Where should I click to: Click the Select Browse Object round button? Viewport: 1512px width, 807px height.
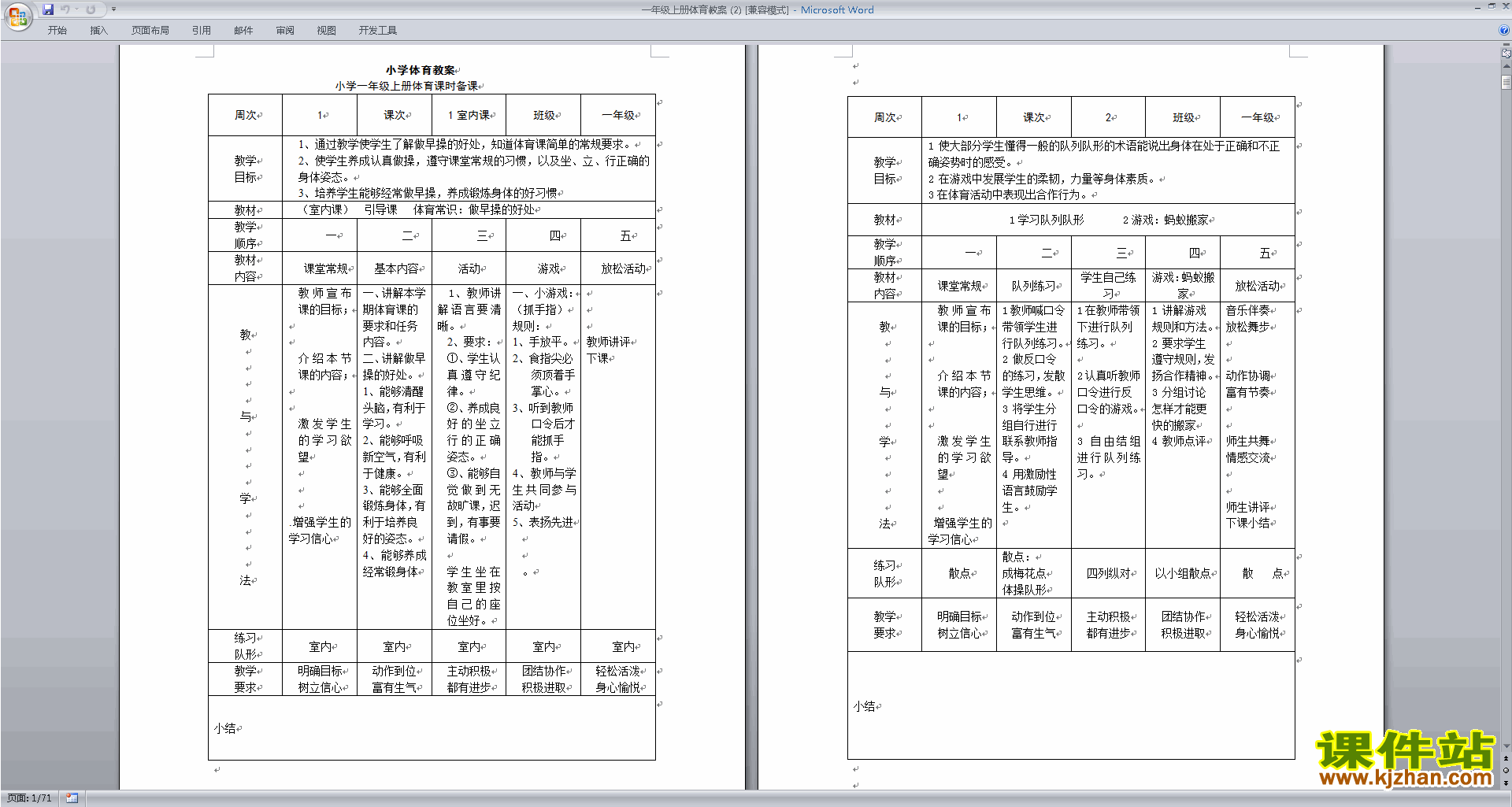(1506, 771)
